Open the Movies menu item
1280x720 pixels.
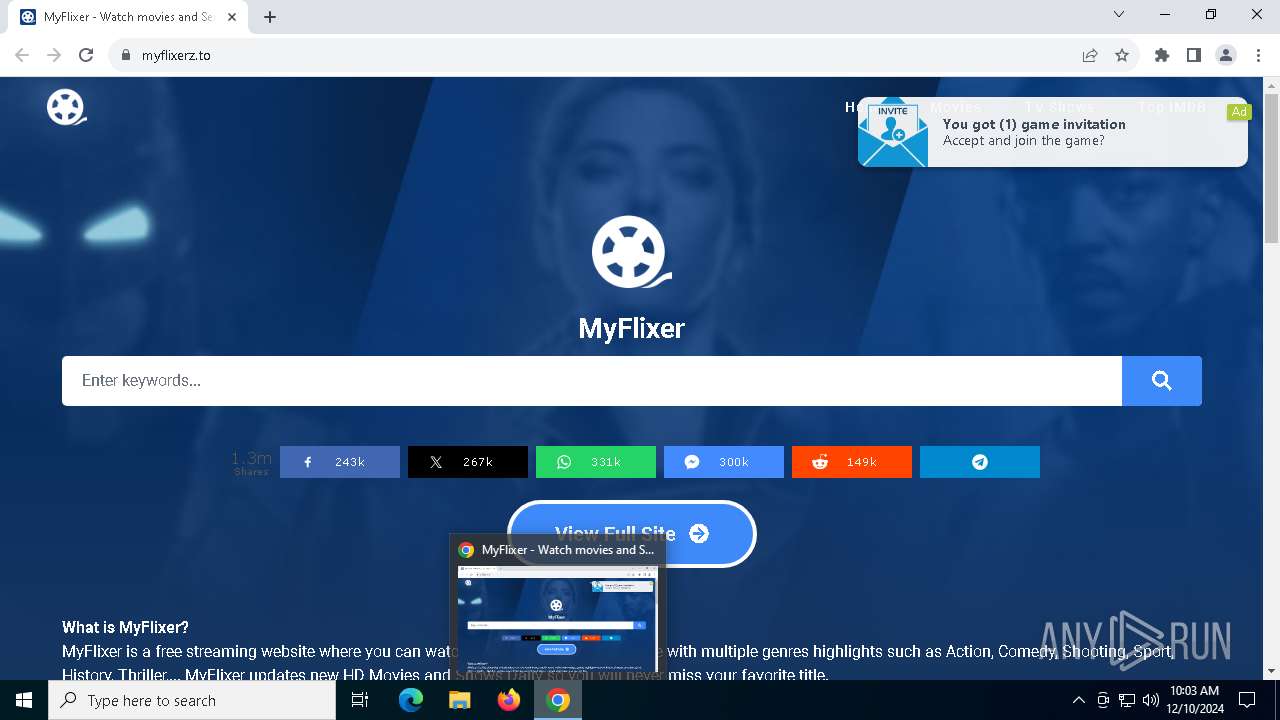[x=955, y=107]
